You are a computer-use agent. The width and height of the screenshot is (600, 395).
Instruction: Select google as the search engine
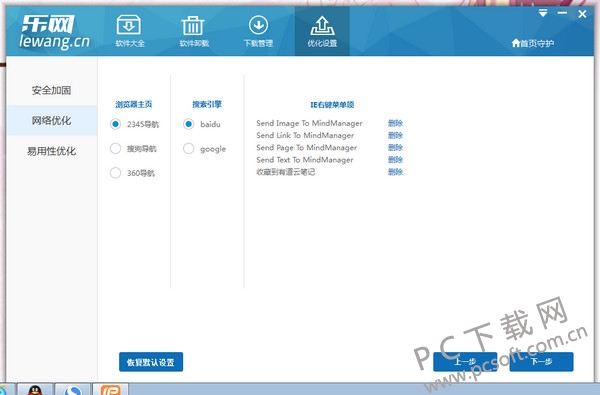point(188,149)
